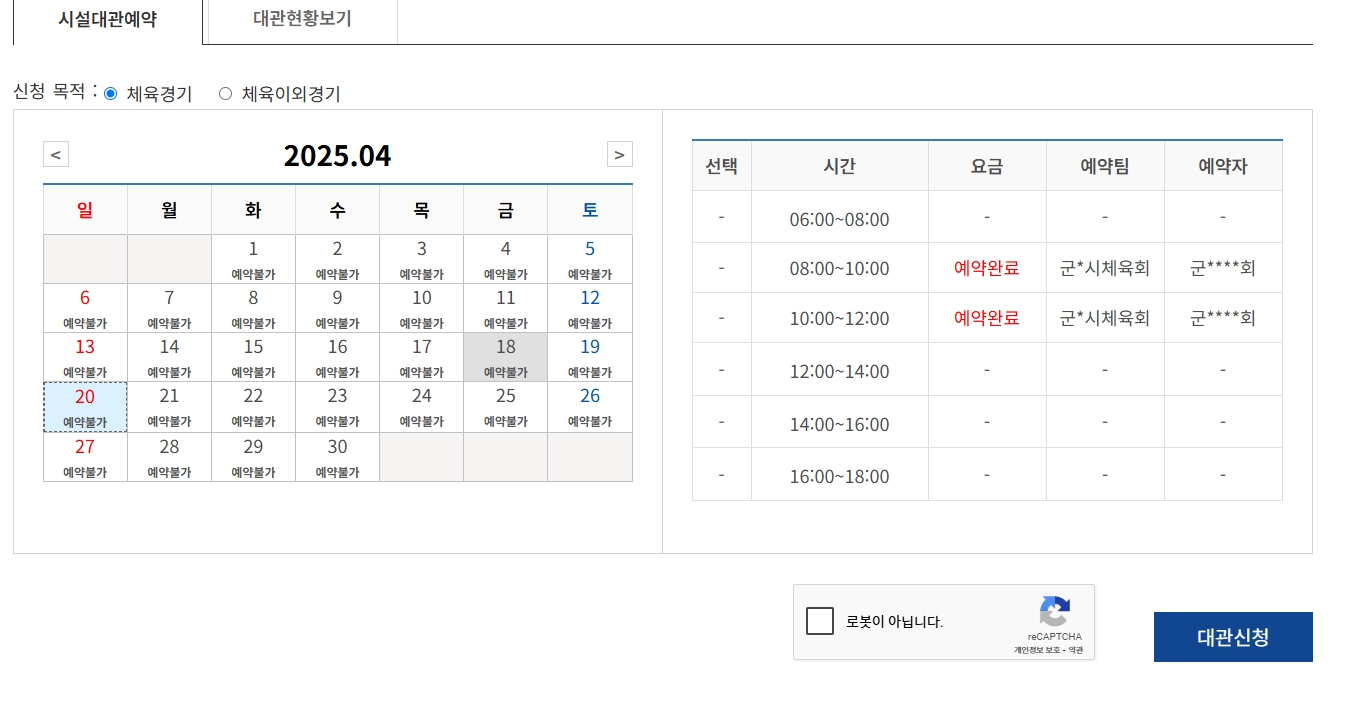The height and width of the screenshot is (703, 1358).
Task: Switch to the 대관현황보기 tab
Action: (x=302, y=19)
